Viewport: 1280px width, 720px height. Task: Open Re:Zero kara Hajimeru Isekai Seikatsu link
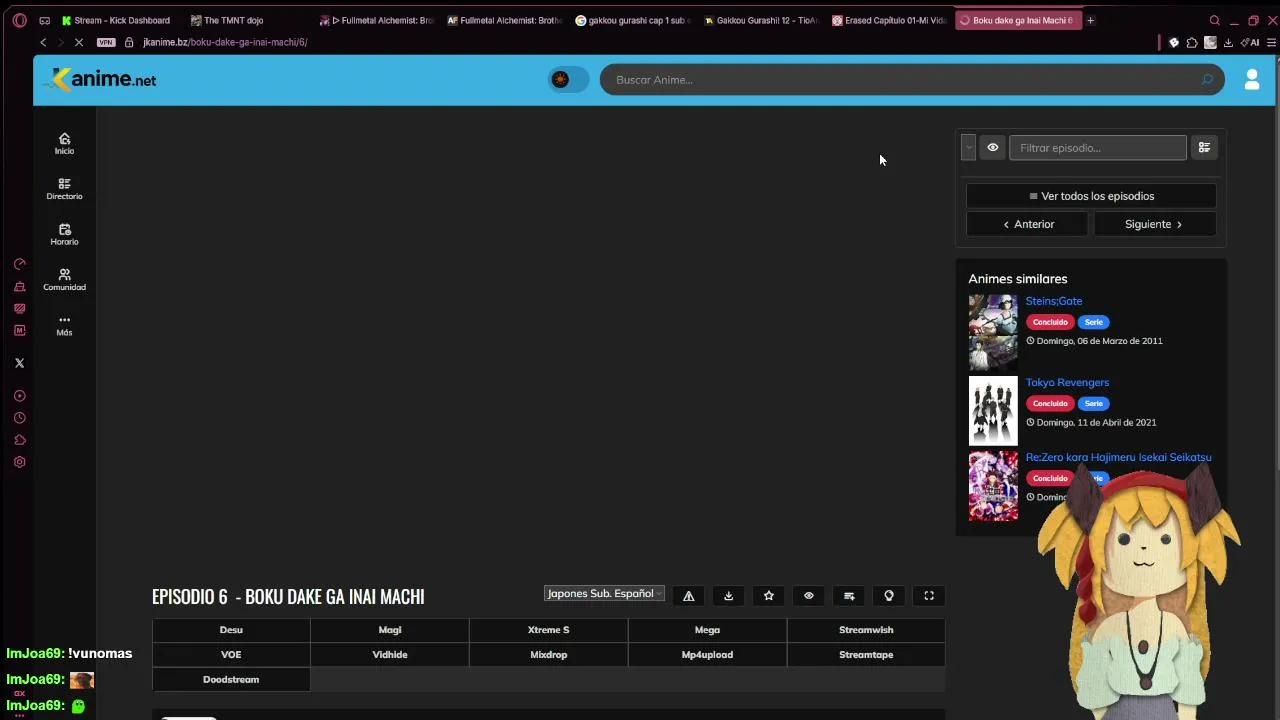pos(1118,457)
